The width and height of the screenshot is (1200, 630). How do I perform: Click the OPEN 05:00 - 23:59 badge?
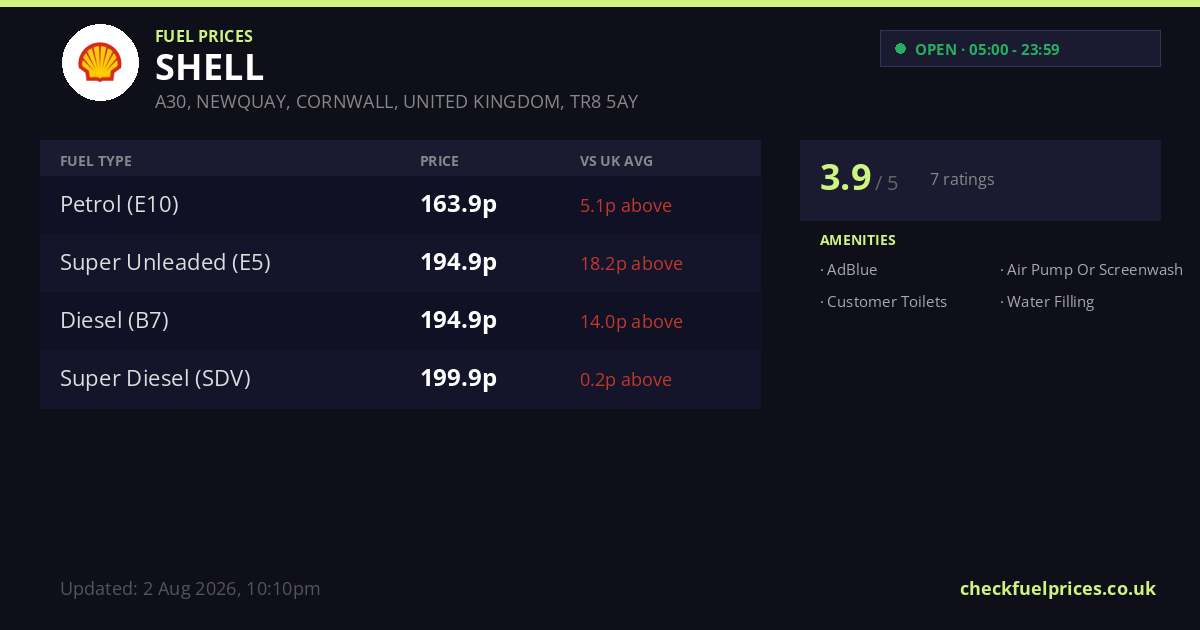click(x=1020, y=49)
